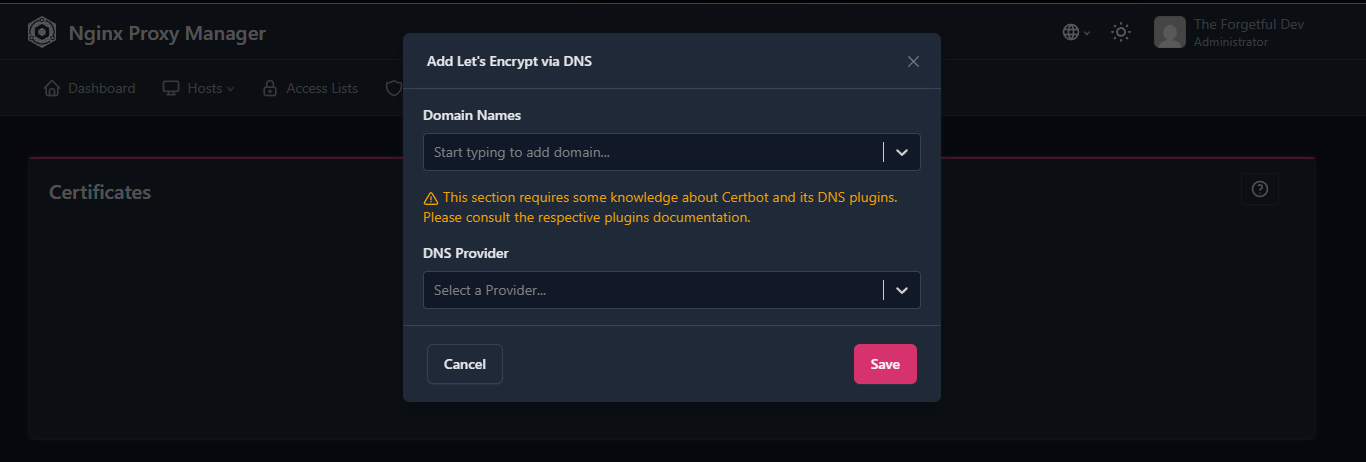Open the Hosts menu chevron
The image size is (1366, 462).
point(231,89)
